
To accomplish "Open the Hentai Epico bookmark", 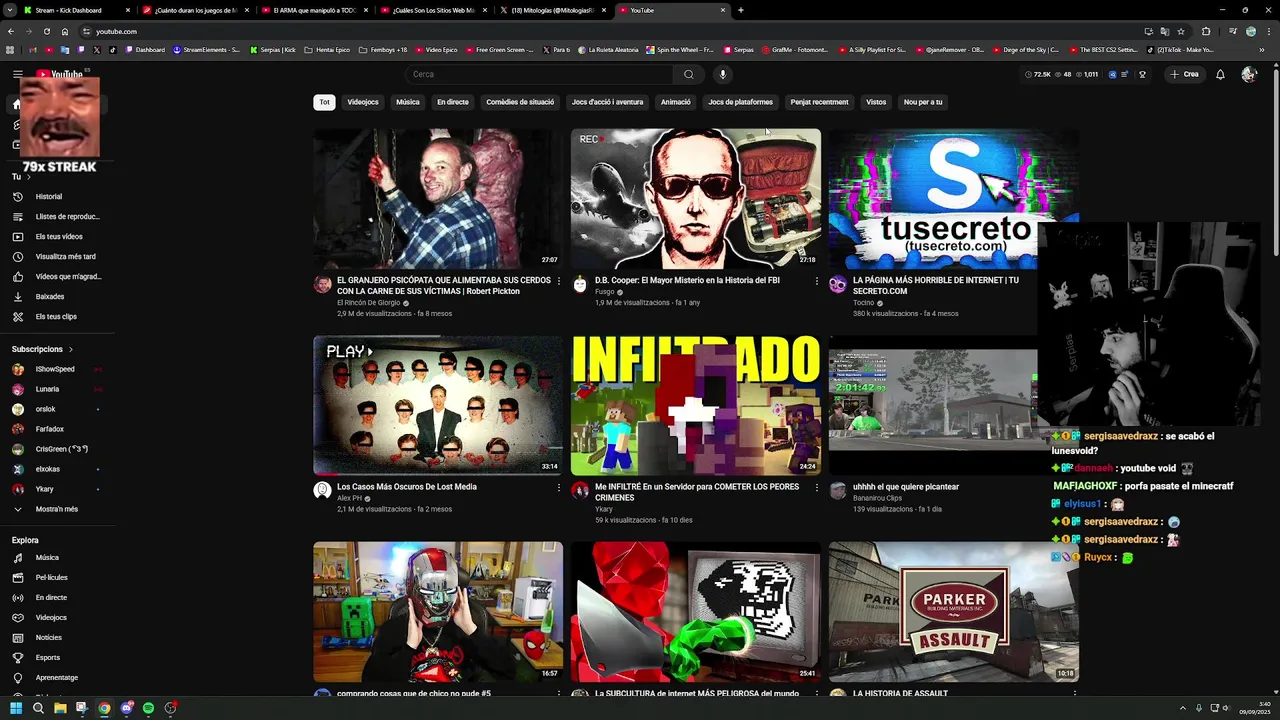I will [x=327, y=49].
